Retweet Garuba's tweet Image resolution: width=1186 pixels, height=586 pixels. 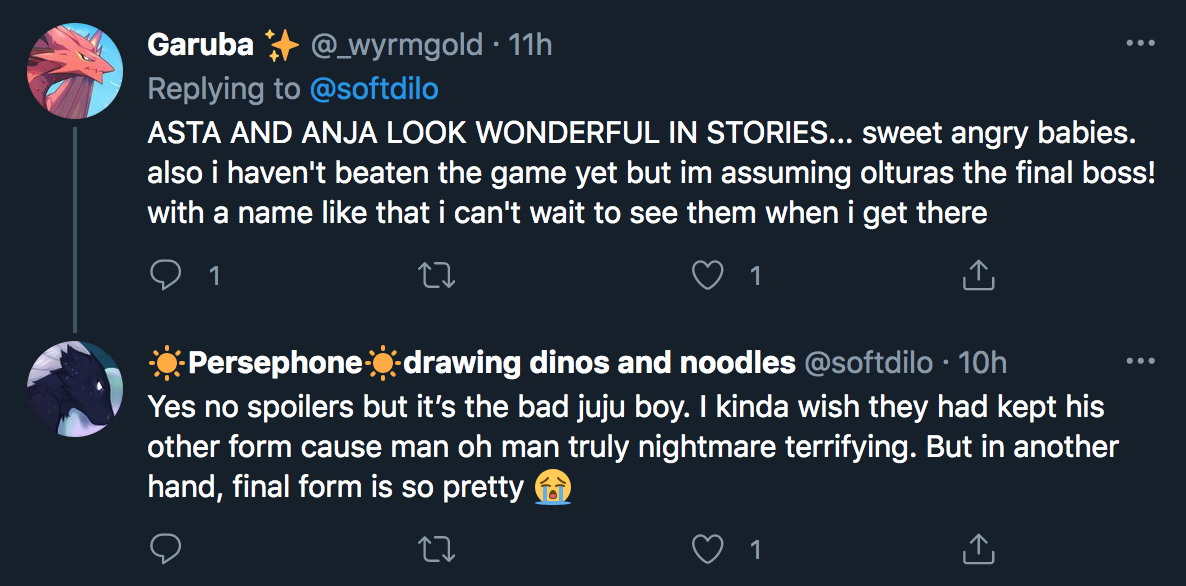(x=437, y=276)
